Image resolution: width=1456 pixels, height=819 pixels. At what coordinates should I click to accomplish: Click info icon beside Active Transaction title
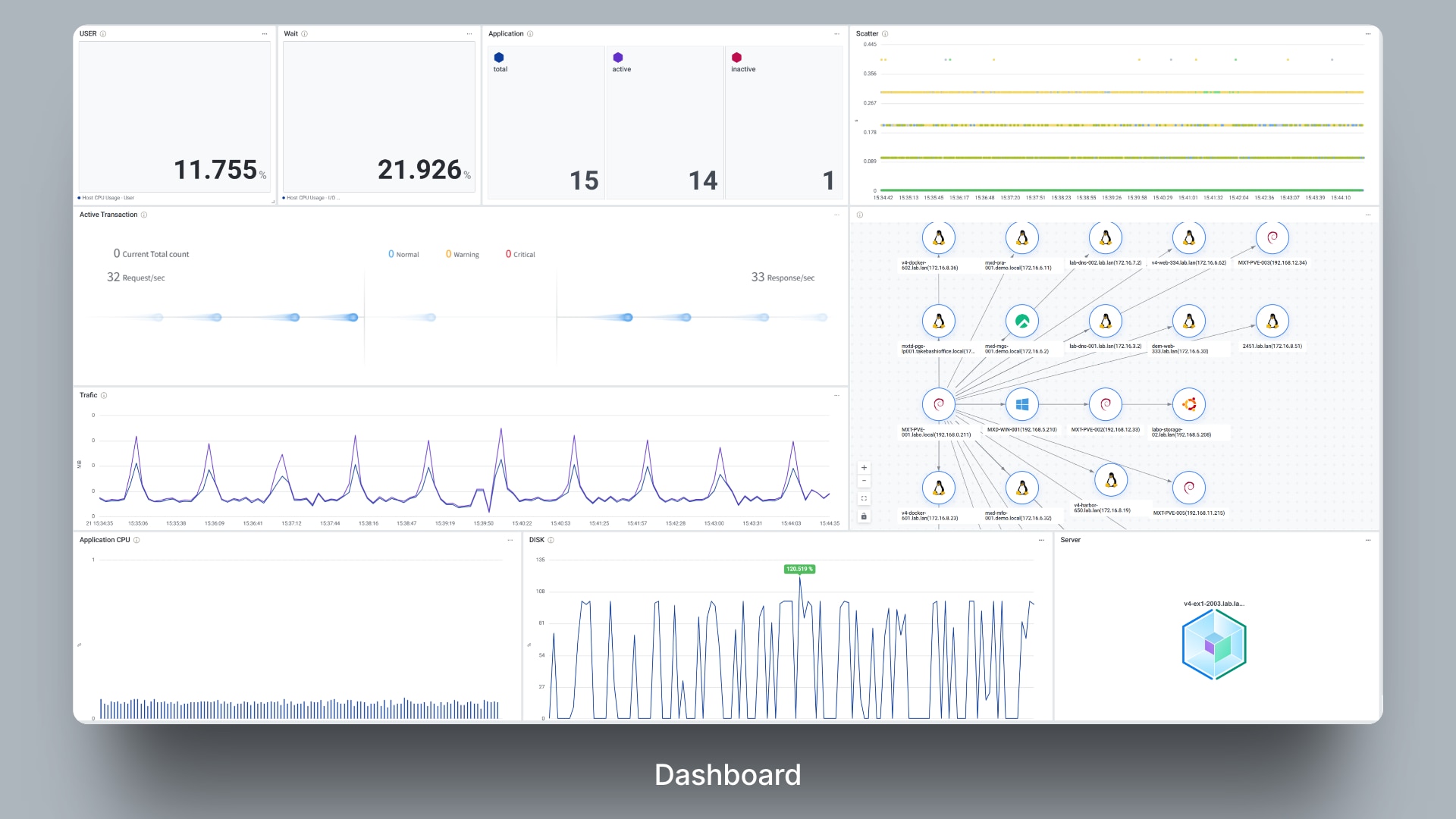[x=144, y=215]
